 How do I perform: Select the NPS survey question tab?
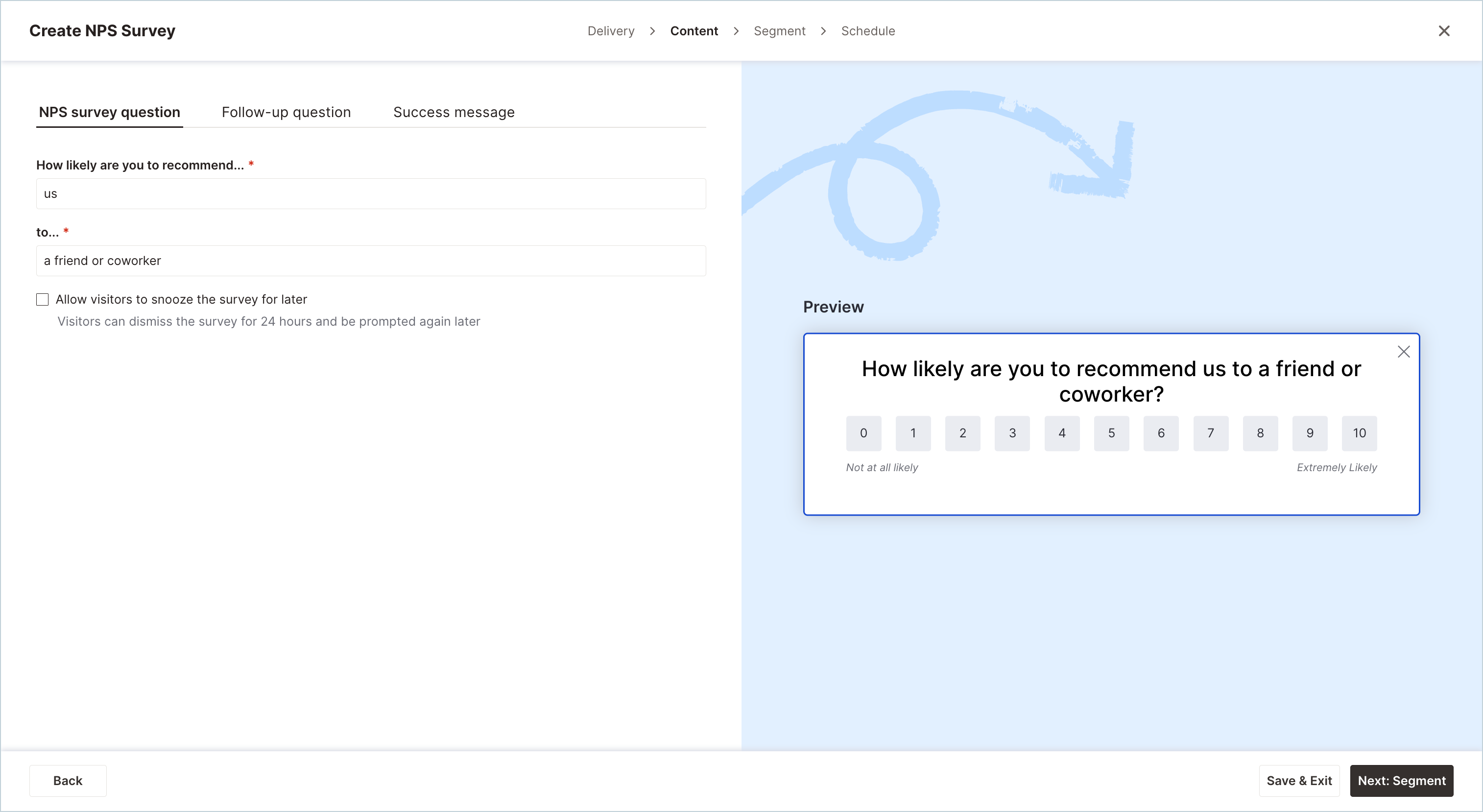pos(109,112)
